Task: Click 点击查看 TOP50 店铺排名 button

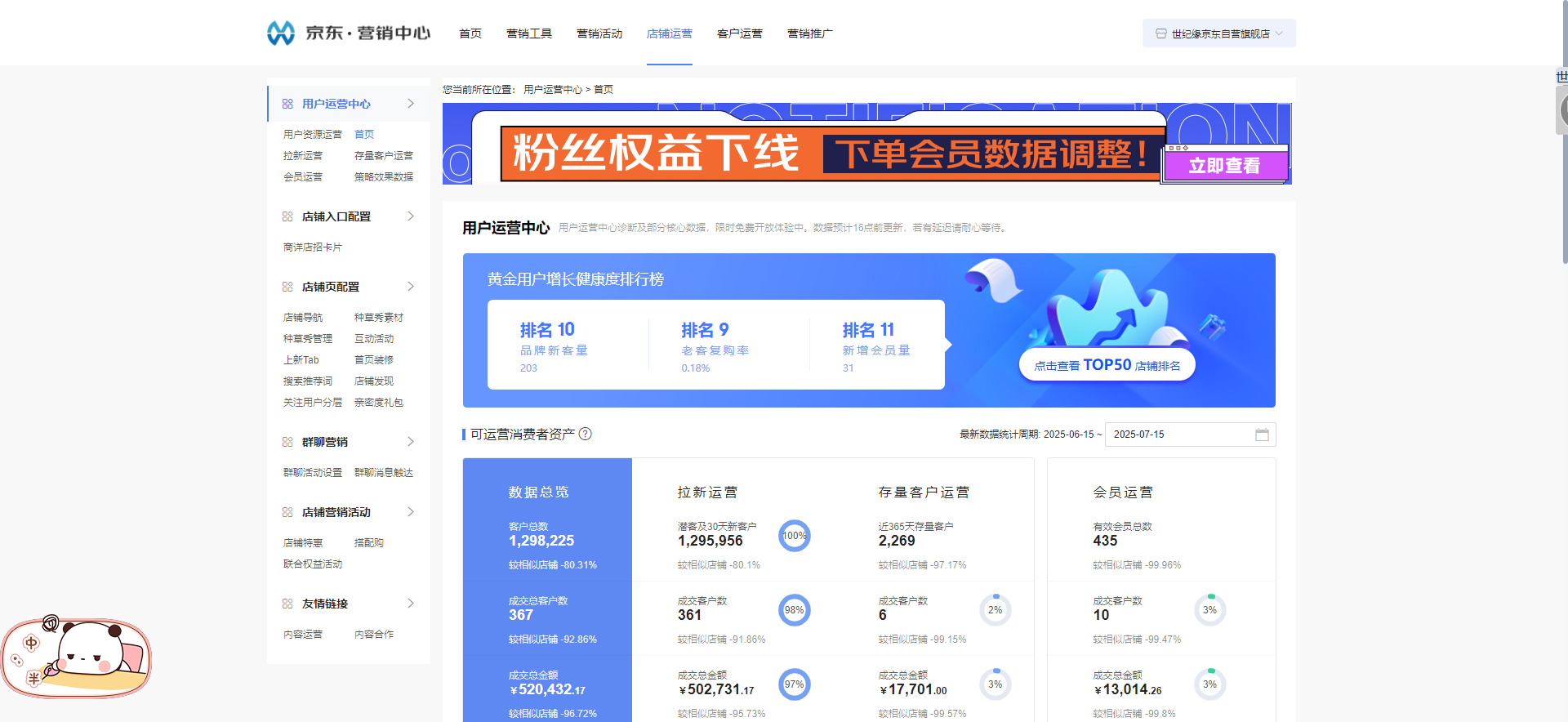Action: point(1107,365)
